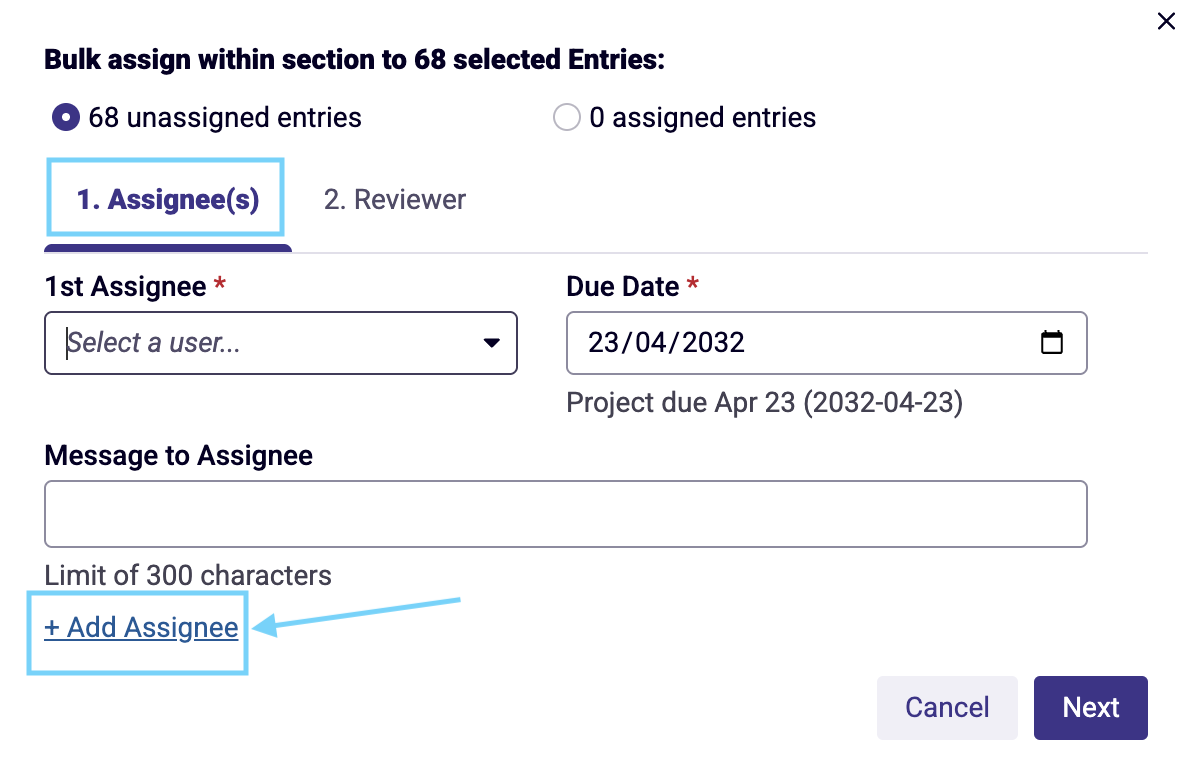Click the 'Message to Assignee' field label

point(179,456)
